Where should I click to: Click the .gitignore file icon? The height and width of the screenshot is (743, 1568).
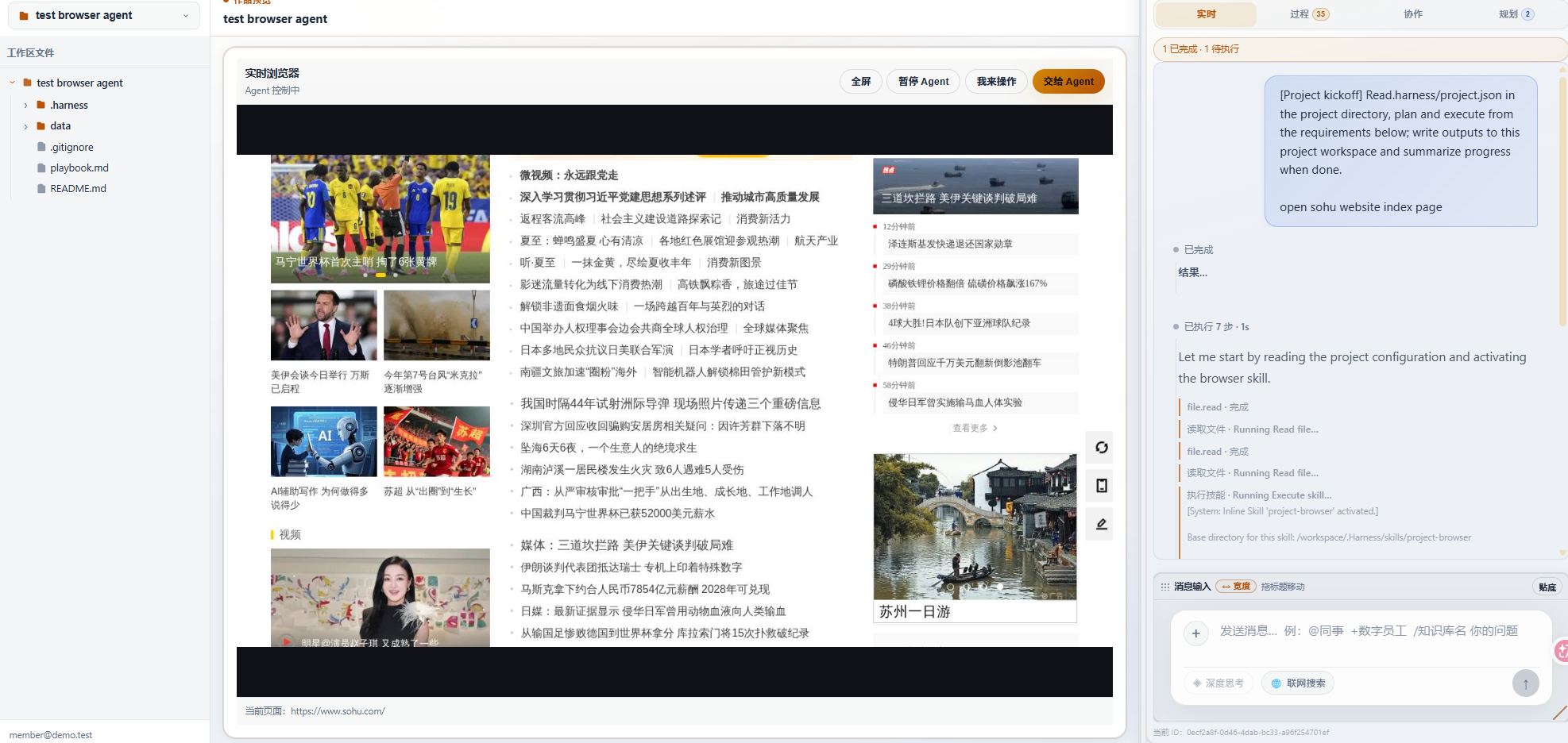click(x=41, y=147)
